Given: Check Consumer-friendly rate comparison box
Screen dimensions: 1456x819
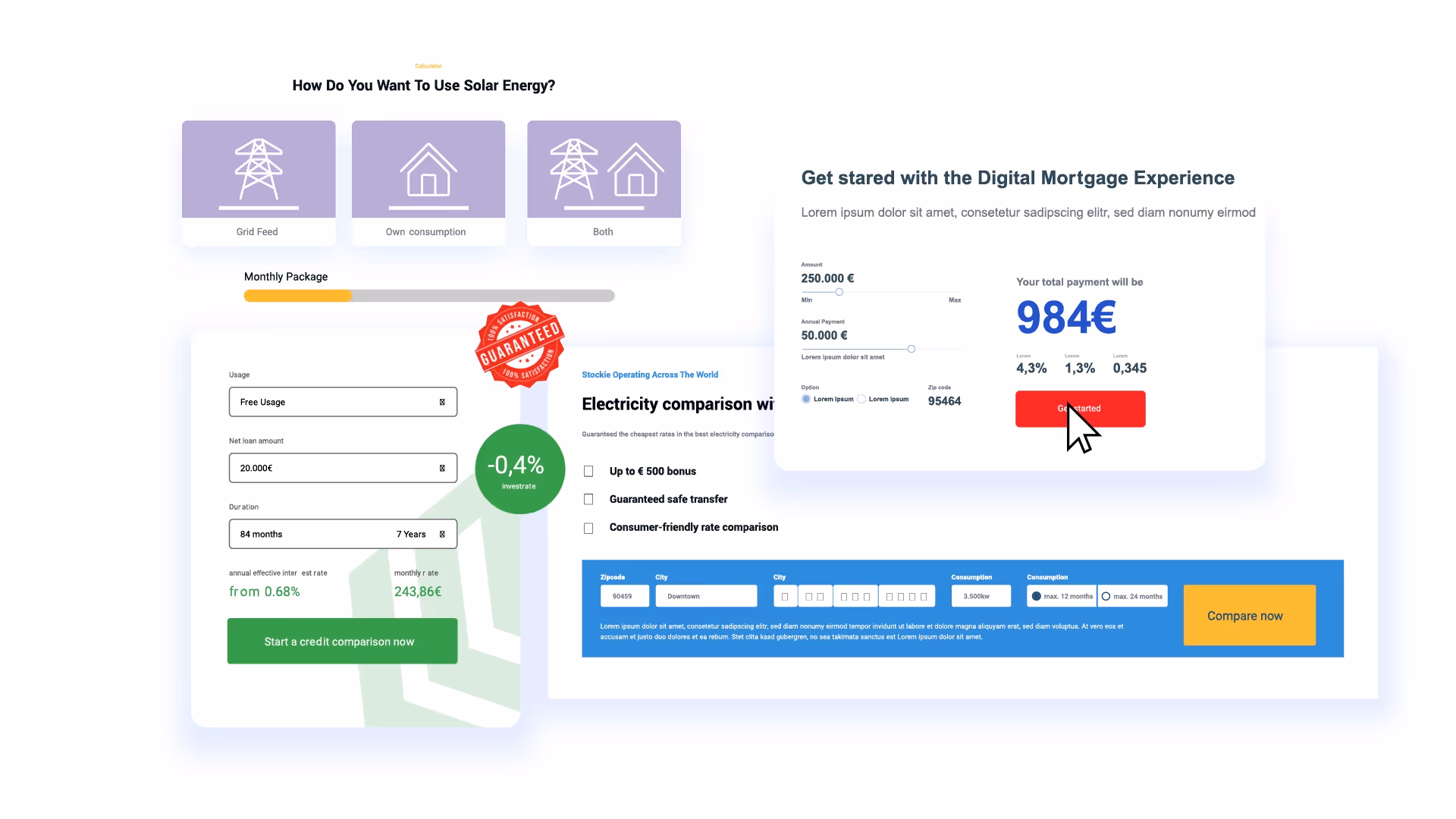Looking at the screenshot, I should click(588, 528).
